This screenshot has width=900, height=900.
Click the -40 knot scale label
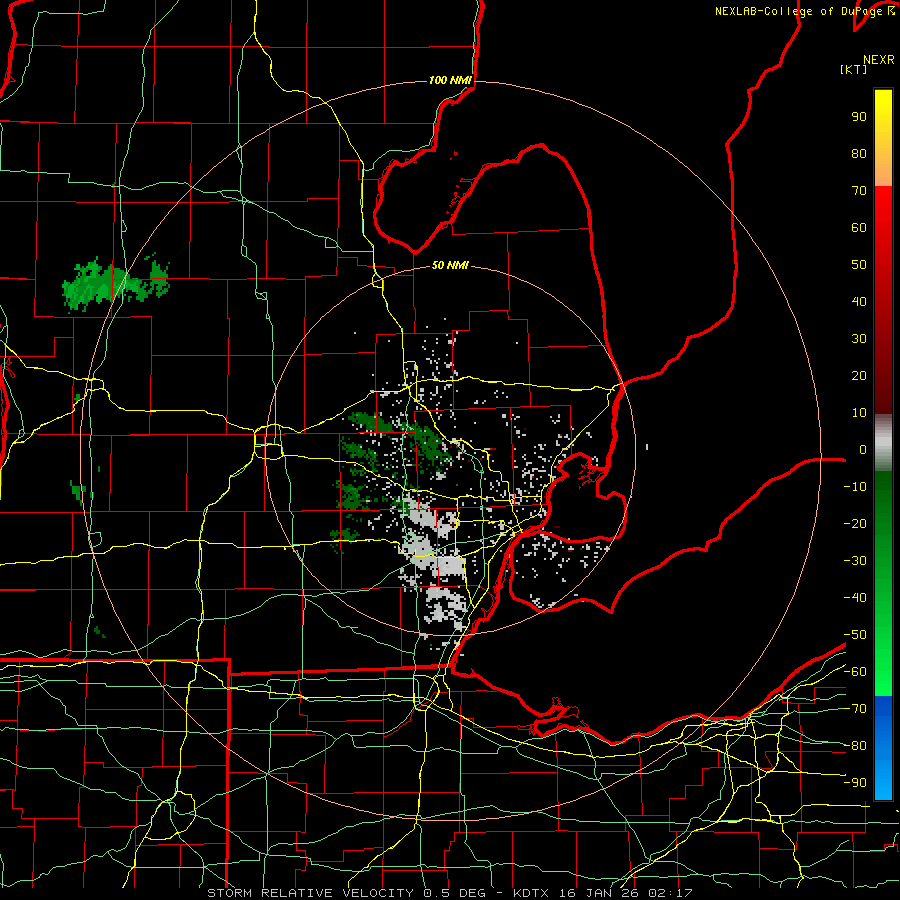point(855,598)
